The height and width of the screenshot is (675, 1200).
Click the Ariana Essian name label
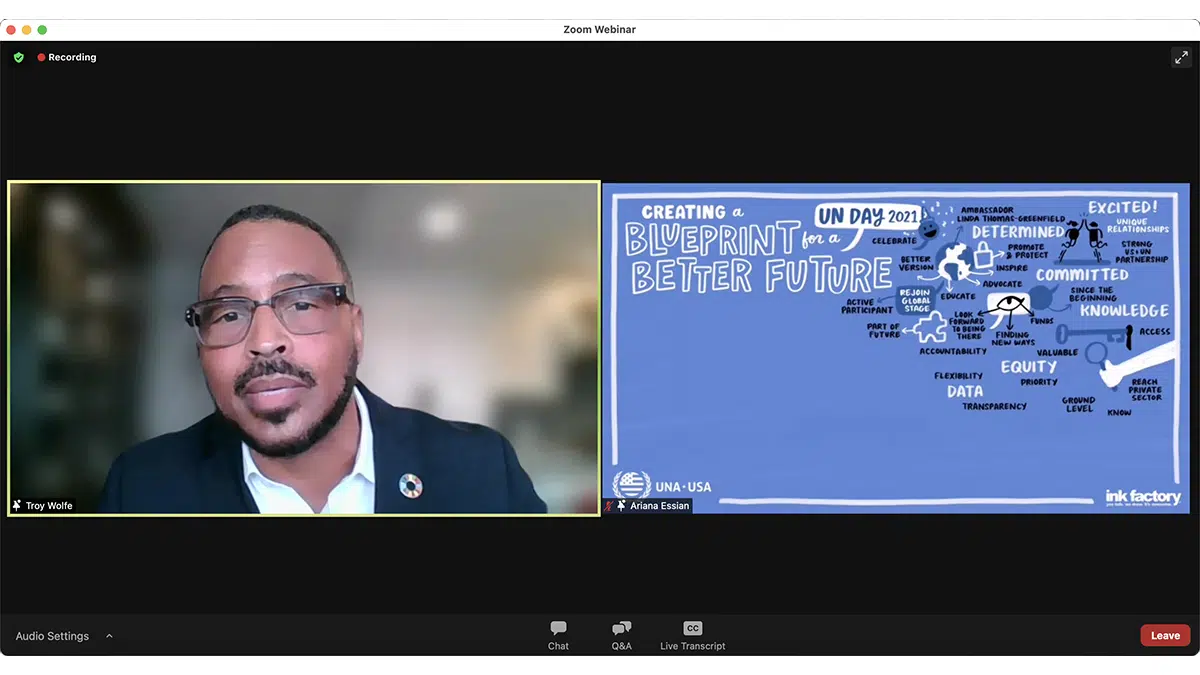(659, 506)
